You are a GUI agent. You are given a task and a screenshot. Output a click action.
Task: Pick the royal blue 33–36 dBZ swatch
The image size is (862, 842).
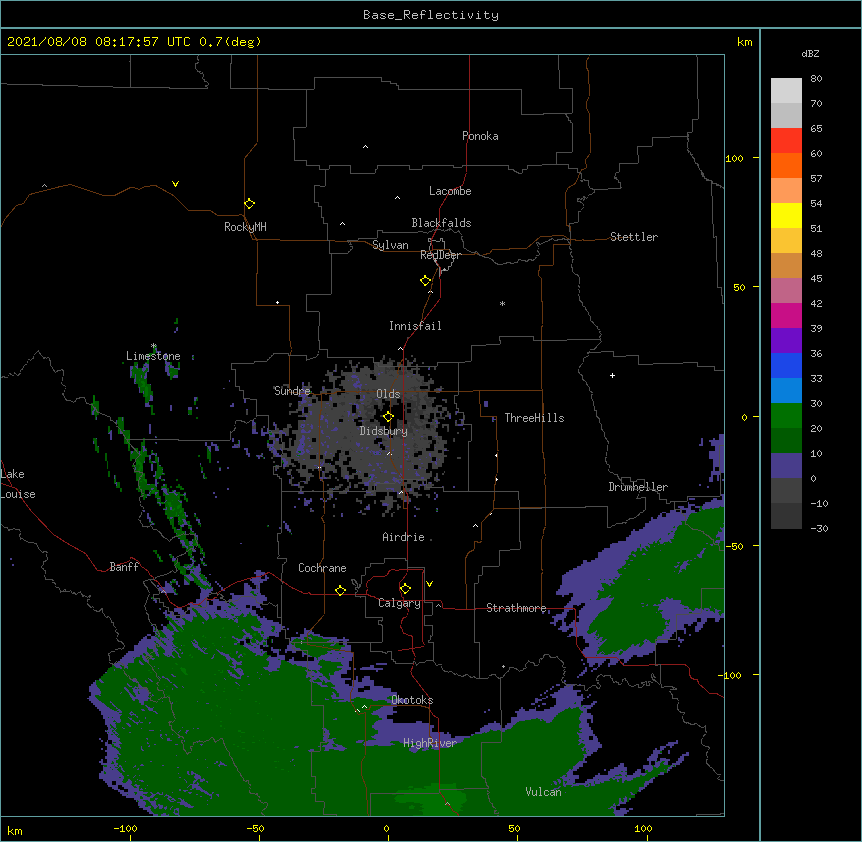tap(786, 365)
